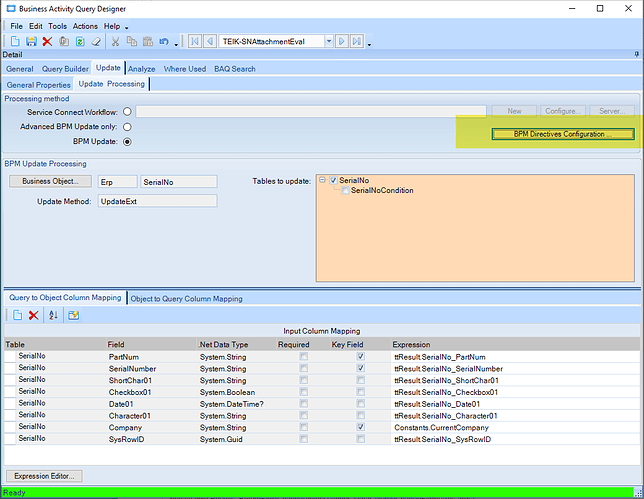Open the Expression Editor button
The height and width of the screenshot is (499, 644).
tap(44, 476)
